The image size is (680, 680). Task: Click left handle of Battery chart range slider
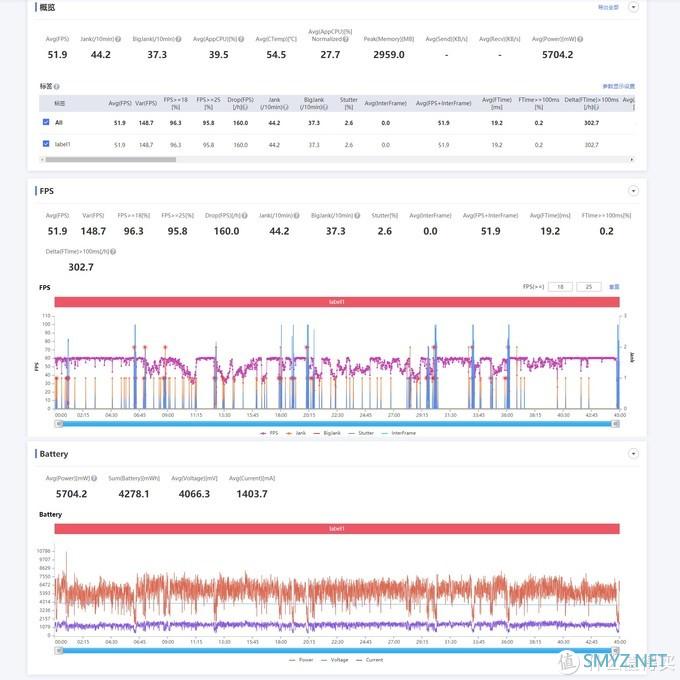[x=59, y=651]
